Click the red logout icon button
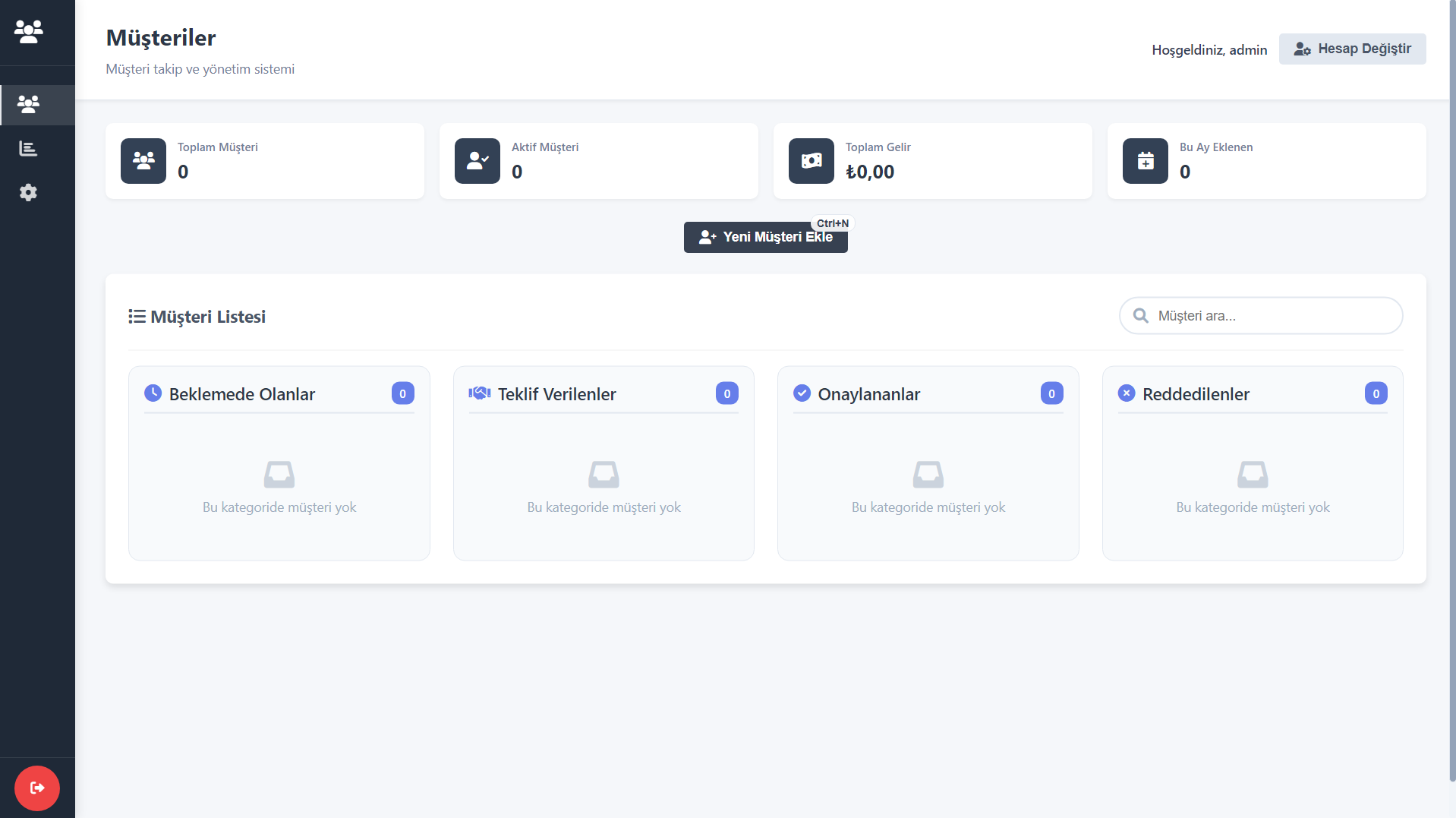 [36, 788]
